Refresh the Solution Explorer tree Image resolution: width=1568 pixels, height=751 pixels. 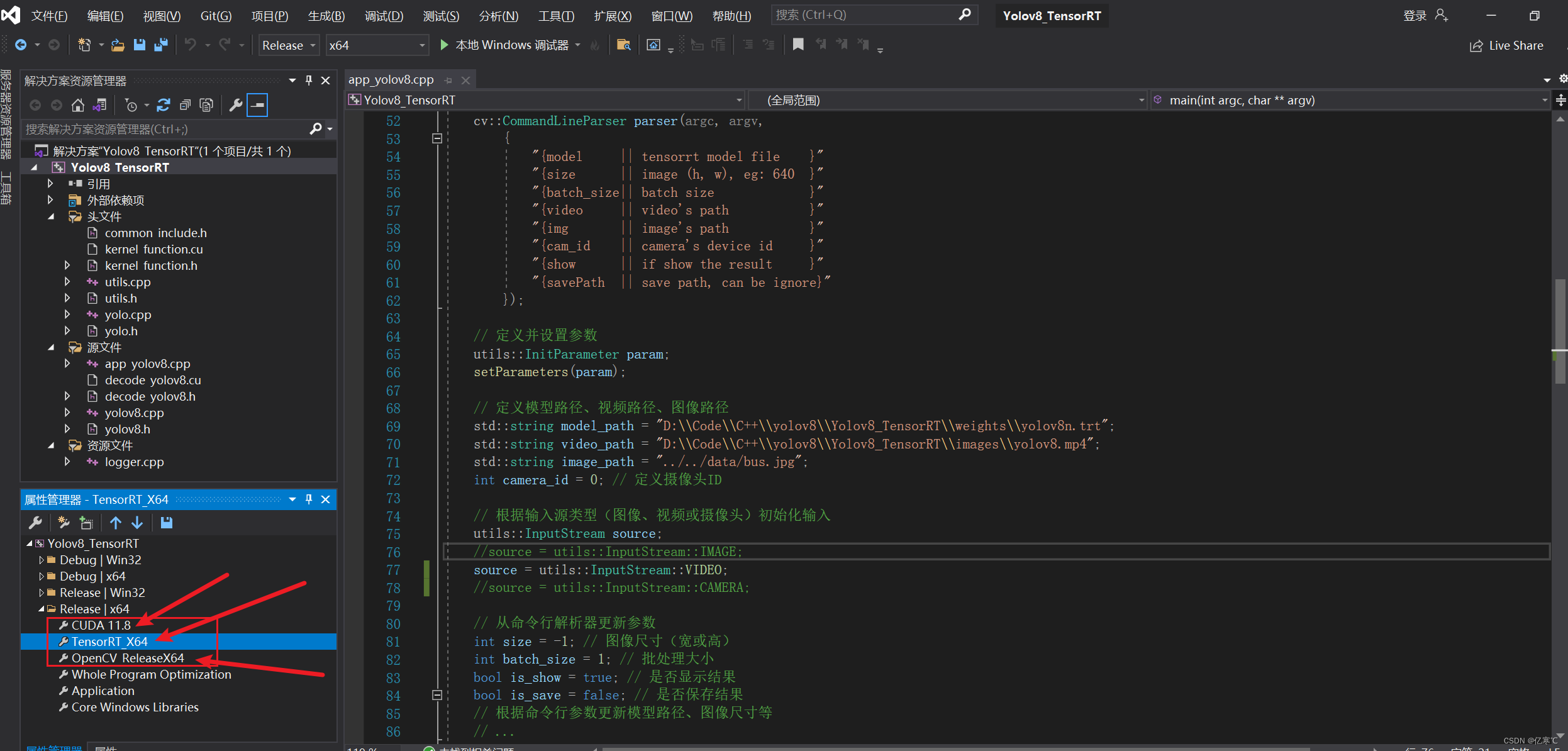coord(164,105)
